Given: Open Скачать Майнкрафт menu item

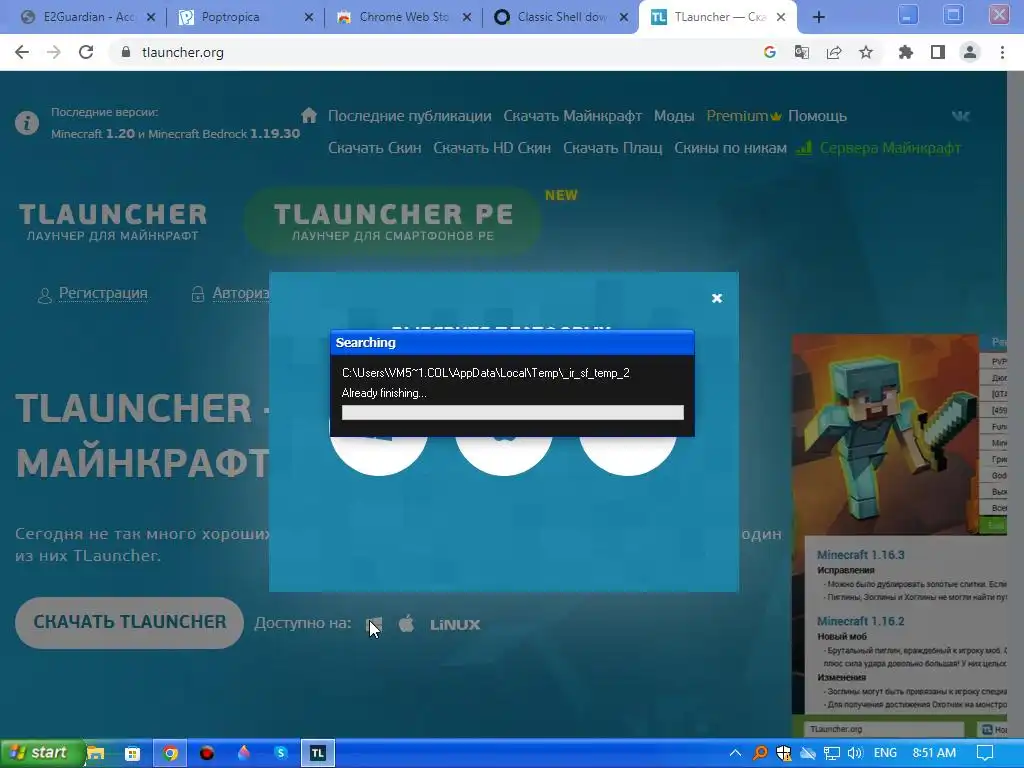Looking at the screenshot, I should point(573,116).
